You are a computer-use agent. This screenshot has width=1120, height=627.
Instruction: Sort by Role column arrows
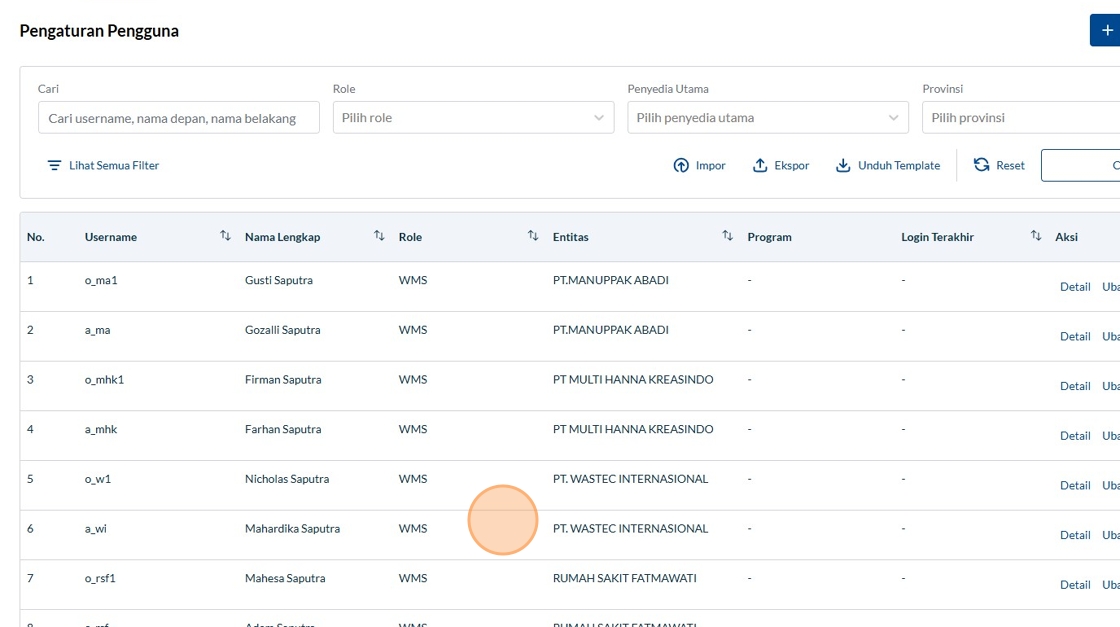click(x=533, y=236)
